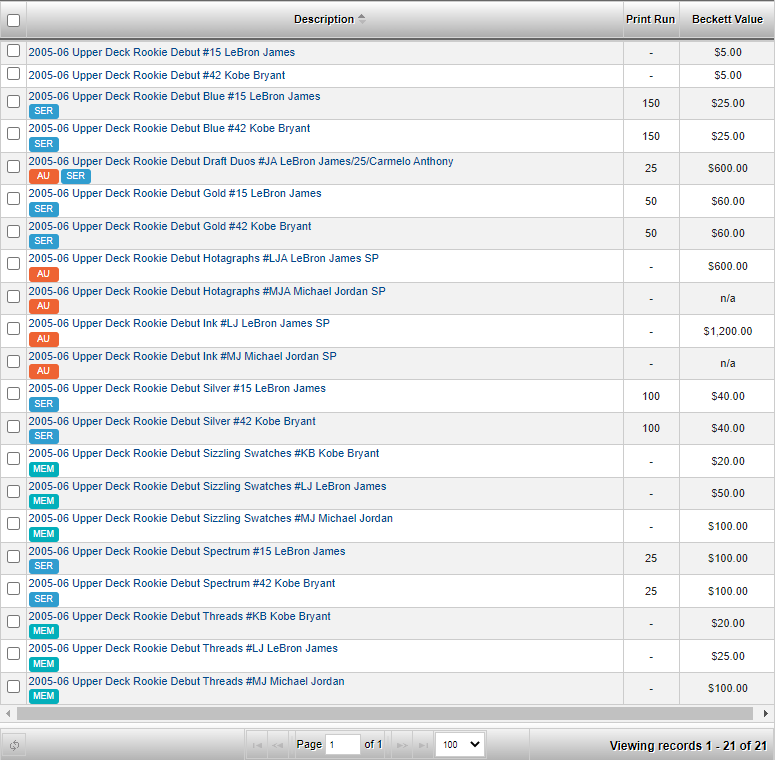Tick checkbox for Ink #LJ LeBron James SP

[x=13, y=328]
